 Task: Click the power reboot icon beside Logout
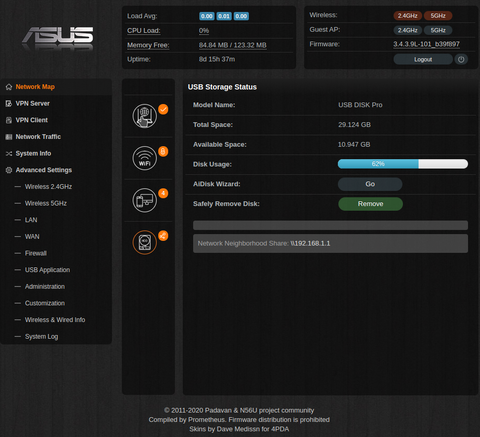(461, 59)
